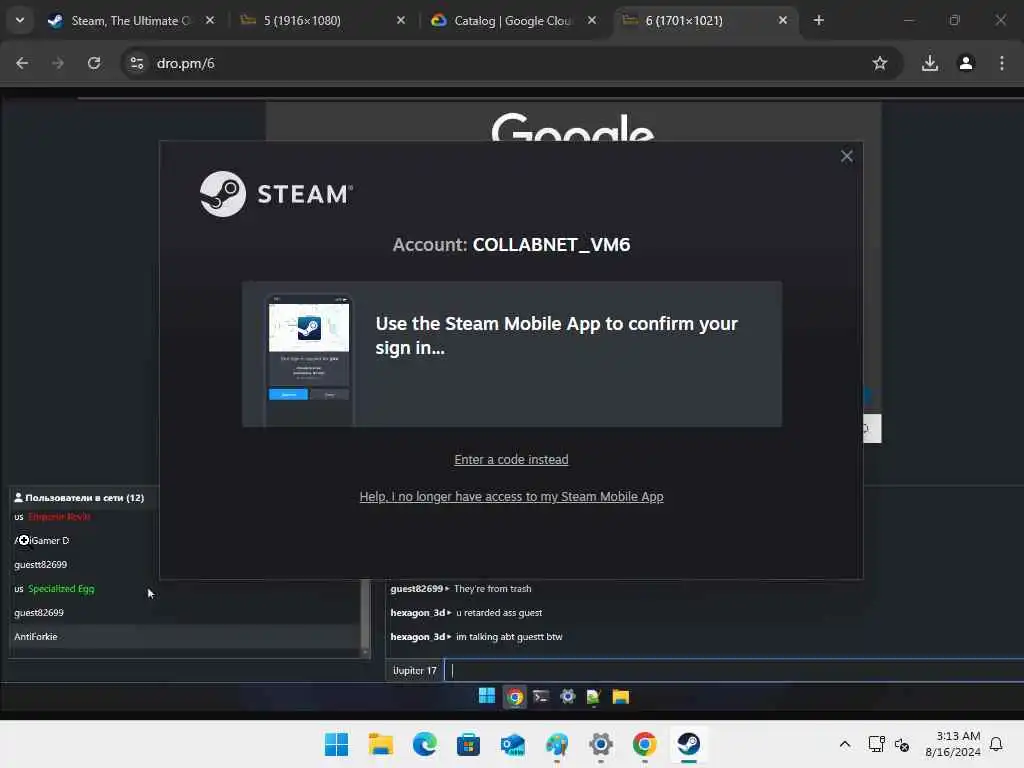Open the browser tab search dropdown arrow
1024x768 pixels.
(x=20, y=20)
